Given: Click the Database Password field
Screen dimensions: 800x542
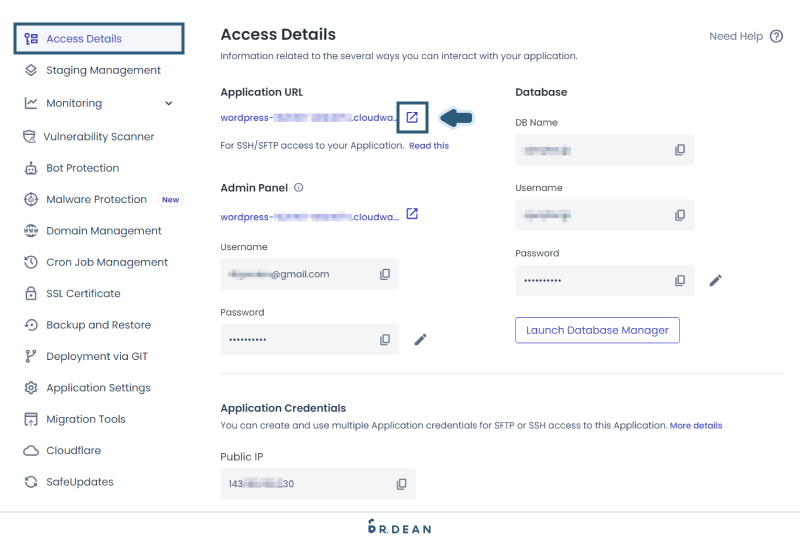Looking at the screenshot, I should click(605, 280).
